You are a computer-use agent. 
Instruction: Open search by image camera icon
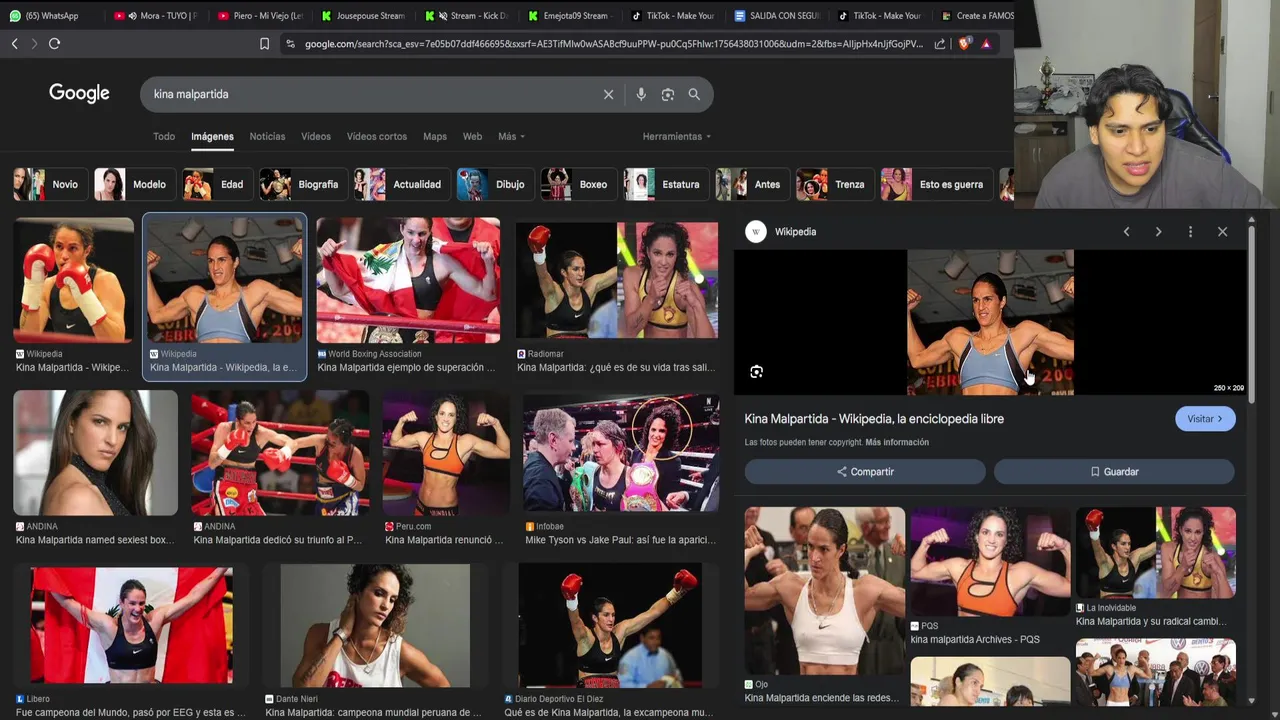coord(668,94)
